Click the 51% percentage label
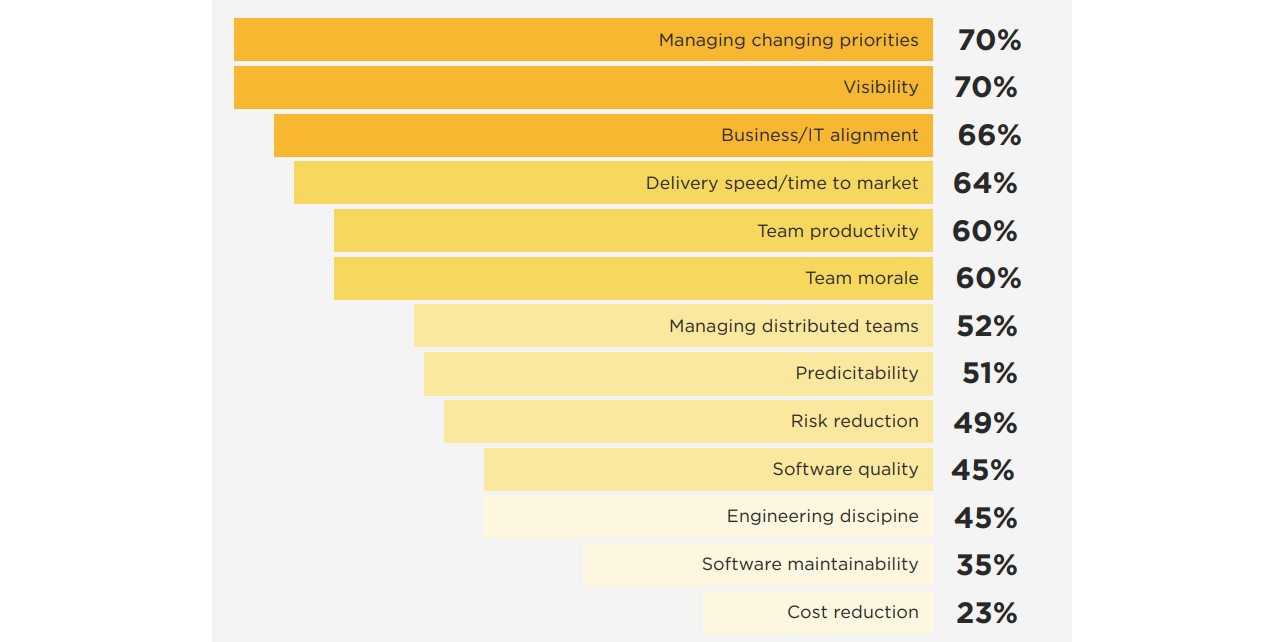Viewport: 1284px width, 642px height. [989, 373]
